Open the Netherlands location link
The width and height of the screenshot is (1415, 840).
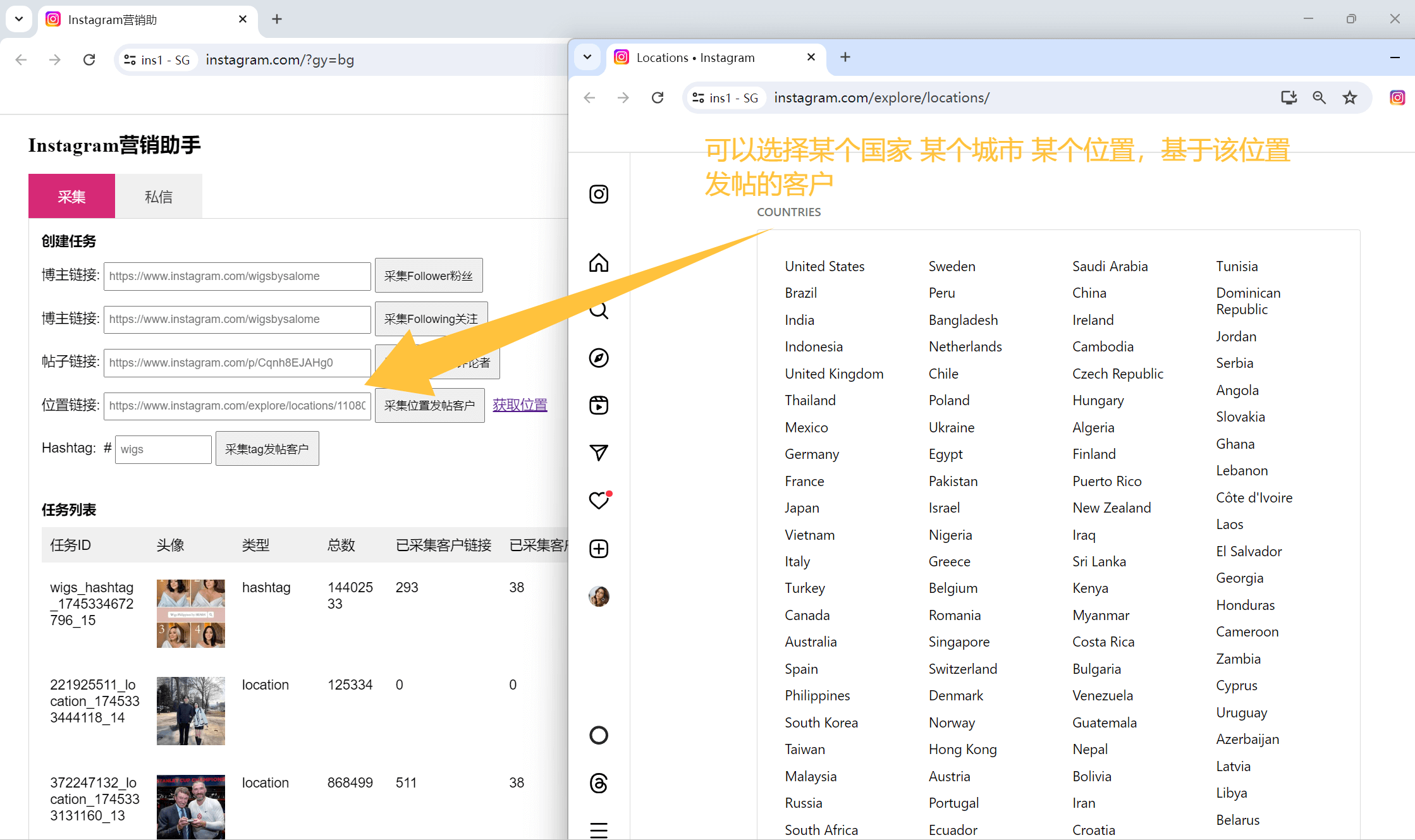(965, 346)
